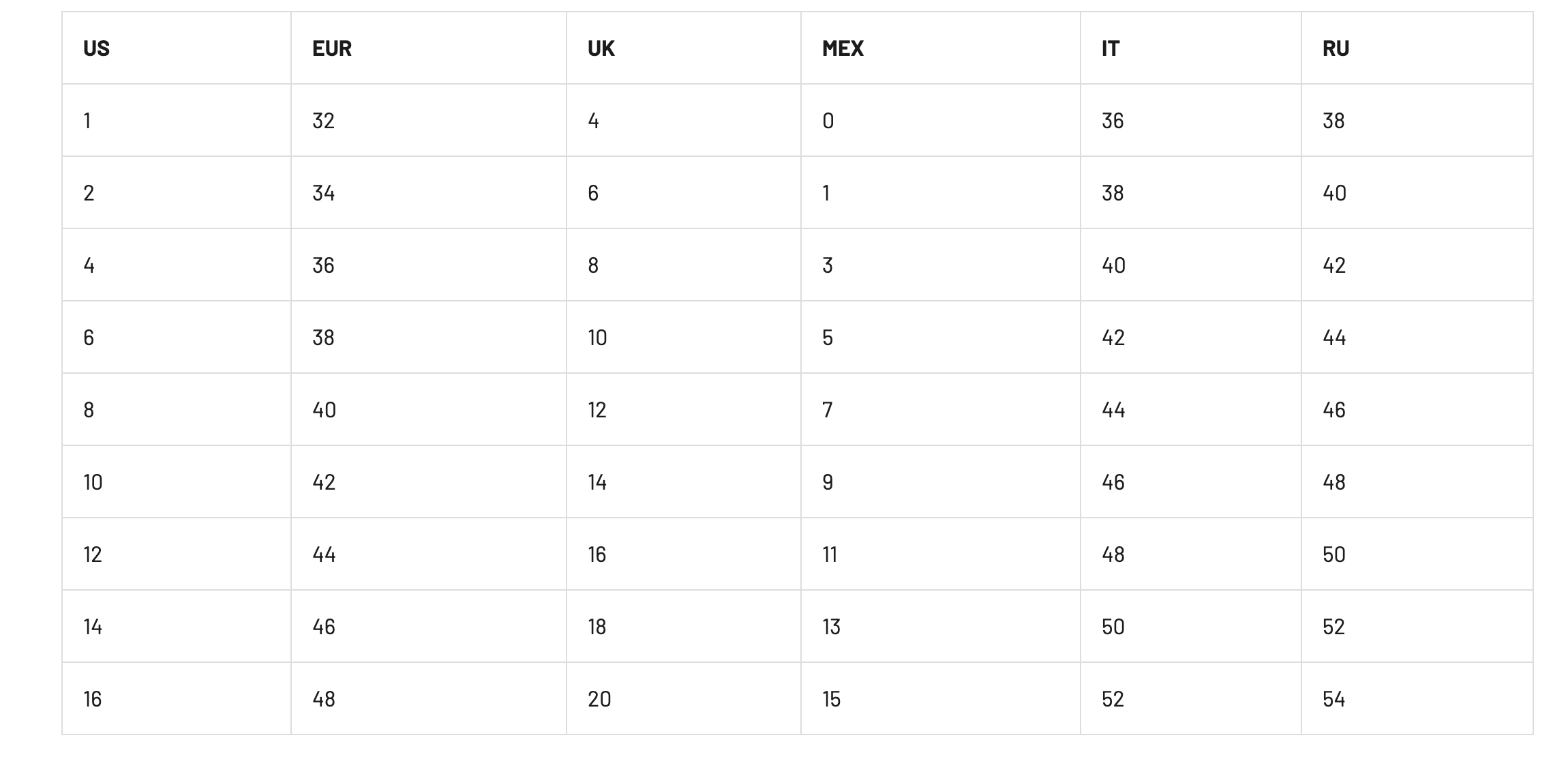Click MEX size 7 cell
This screenshot has height=757, width=1568.
point(941,410)
